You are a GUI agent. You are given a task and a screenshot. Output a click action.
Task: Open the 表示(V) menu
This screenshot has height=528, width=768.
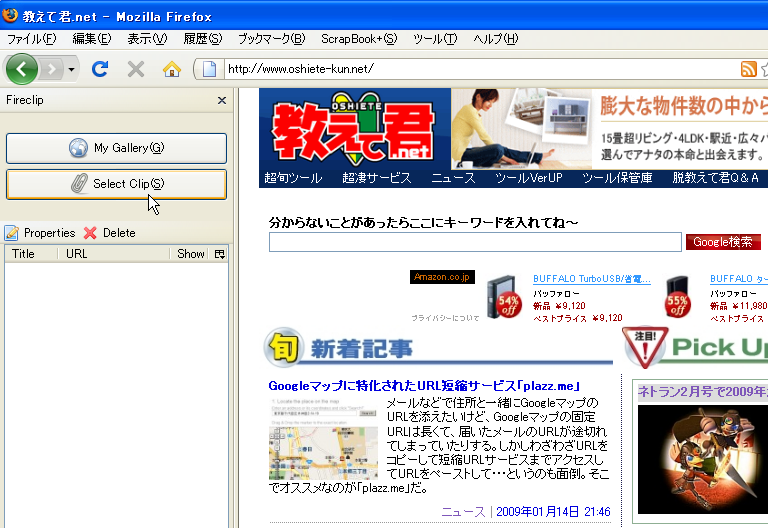pos(147,39)
